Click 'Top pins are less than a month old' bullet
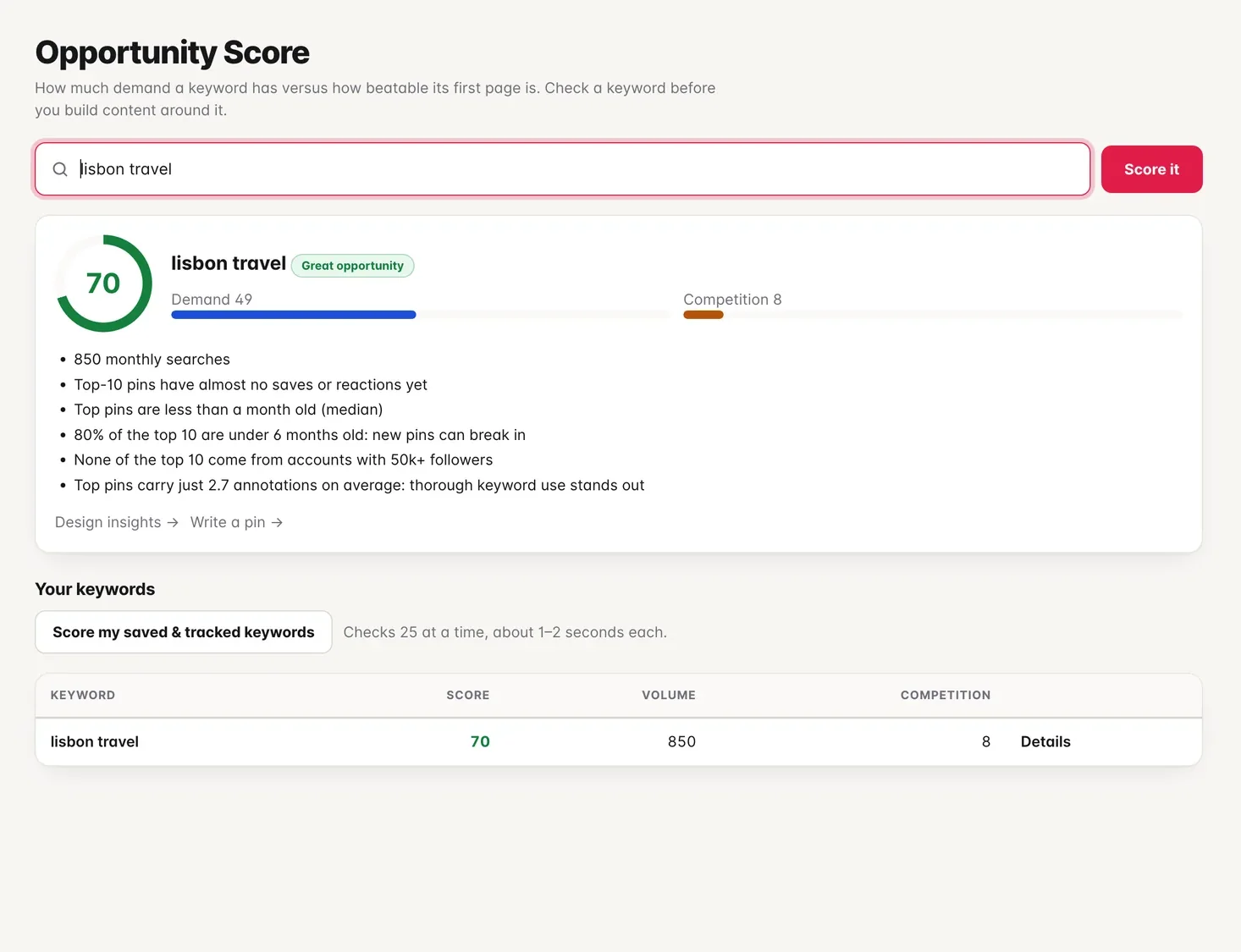 [229, 410]
